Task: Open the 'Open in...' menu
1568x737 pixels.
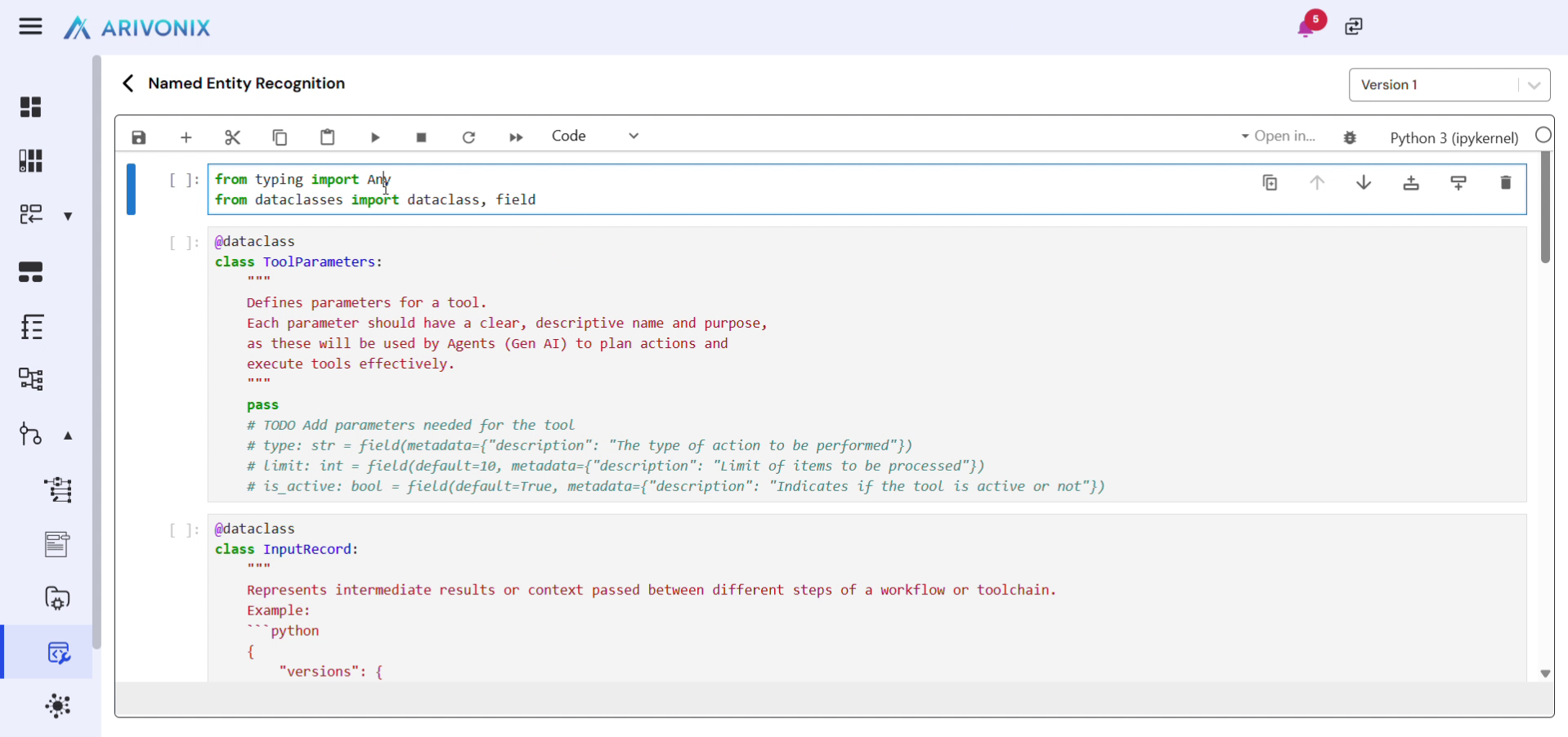Action: [1279, 136]
